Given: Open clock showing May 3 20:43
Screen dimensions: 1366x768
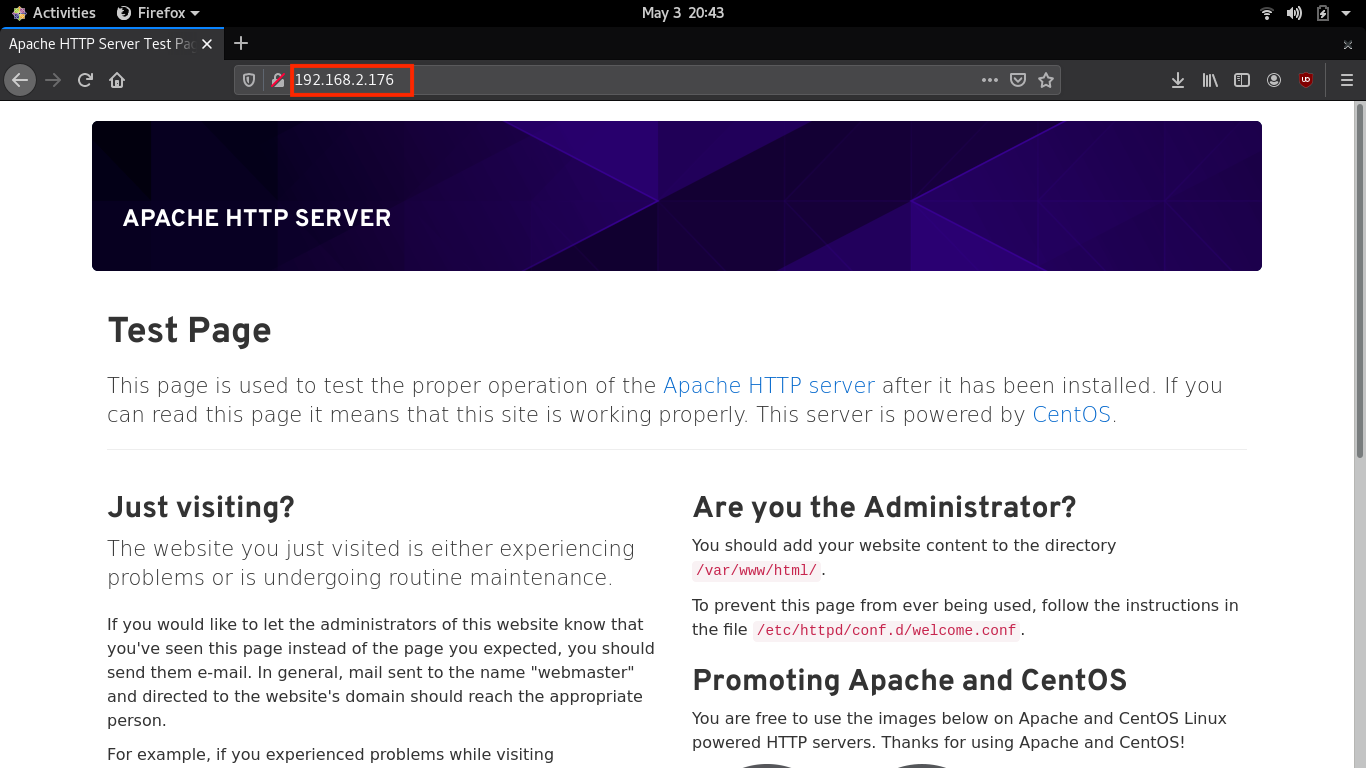Looking at the screenshot, I should point(683,13).
